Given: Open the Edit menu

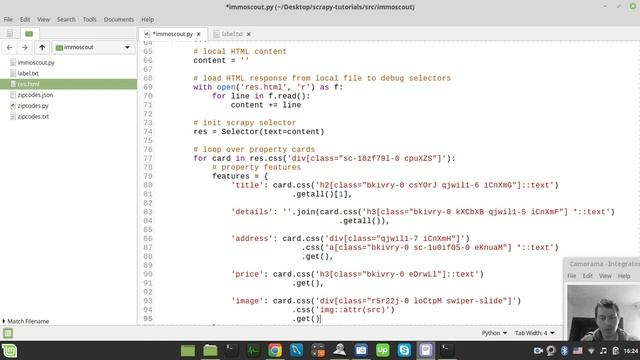Looking at the screenshot, I should click(x=25, y=19).
